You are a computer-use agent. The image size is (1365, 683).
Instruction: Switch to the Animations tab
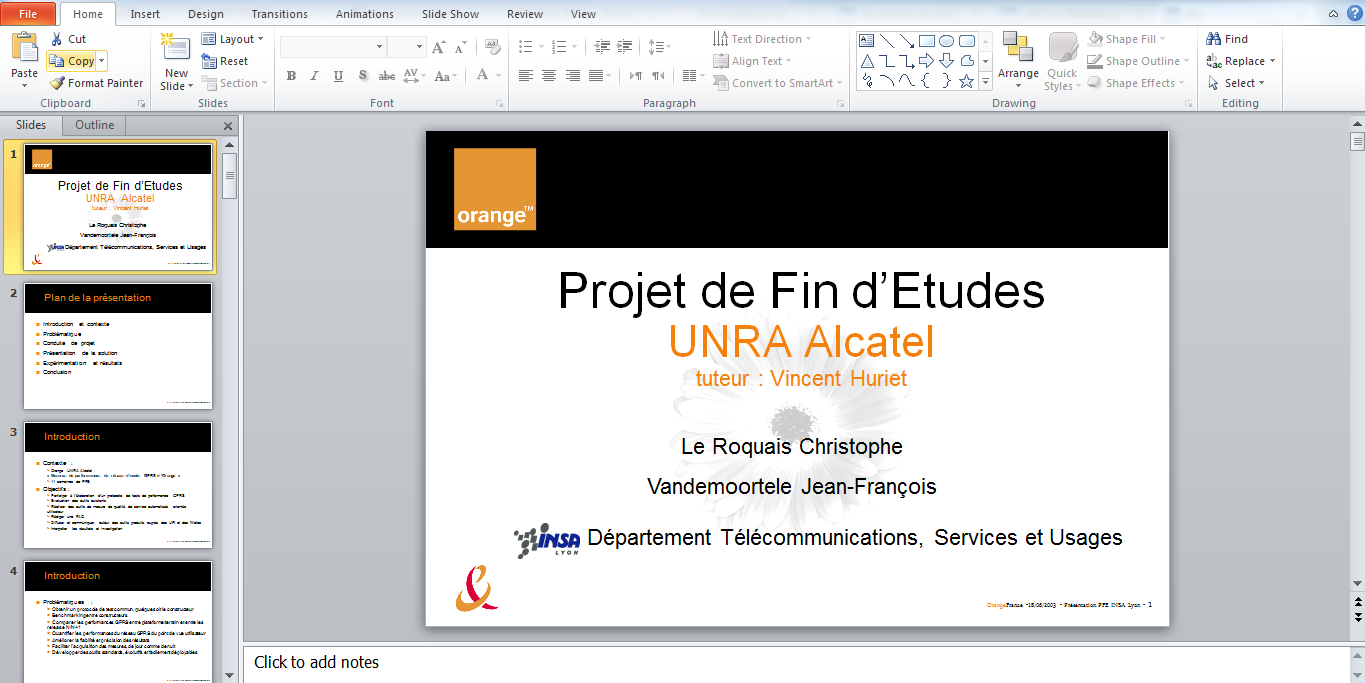pyautogui.click(x=365, y=14)
